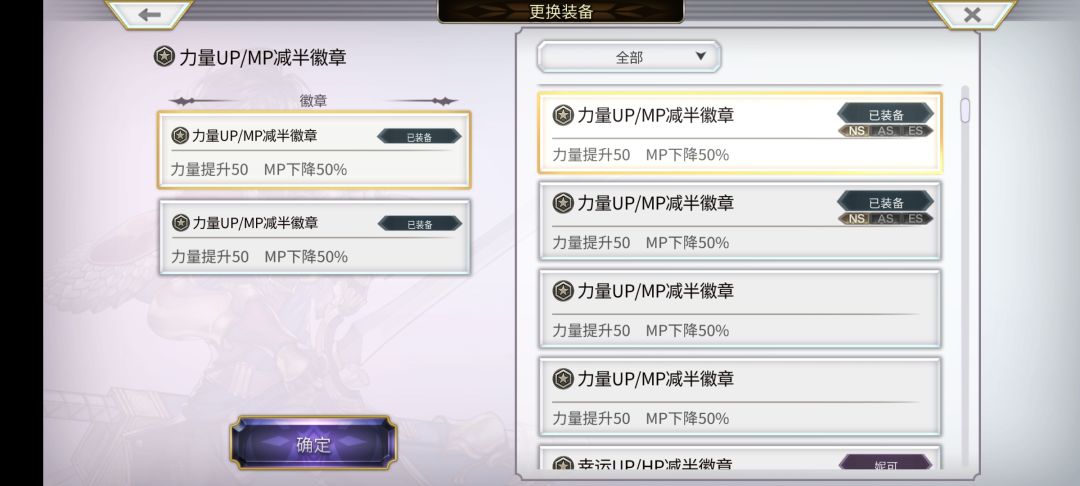Click the 确定 confirm button
1080x486 pixels.
(x=314, y=444)
